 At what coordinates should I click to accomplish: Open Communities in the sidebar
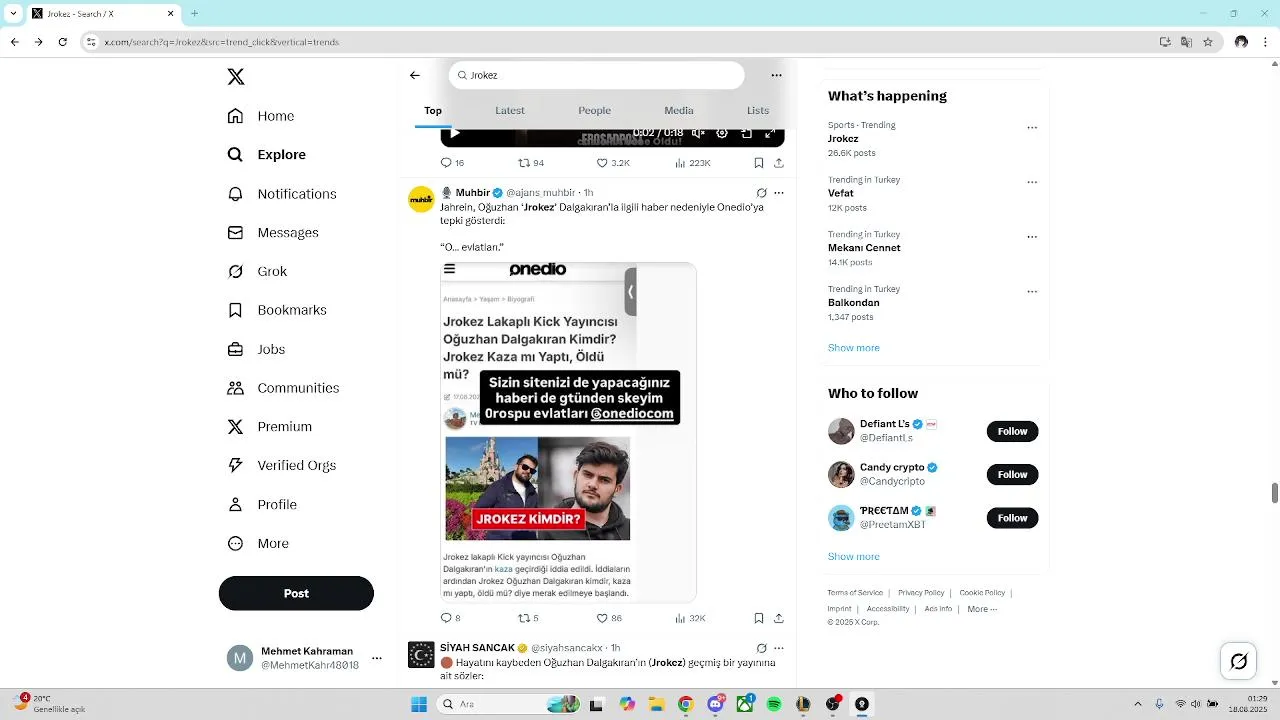[x=283, y=388]
